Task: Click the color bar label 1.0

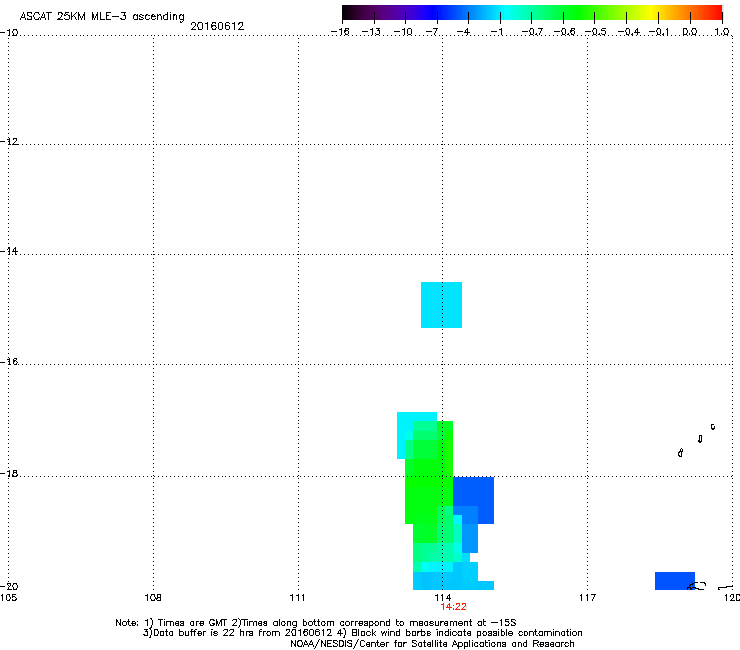Action: [x=722, y=32]
